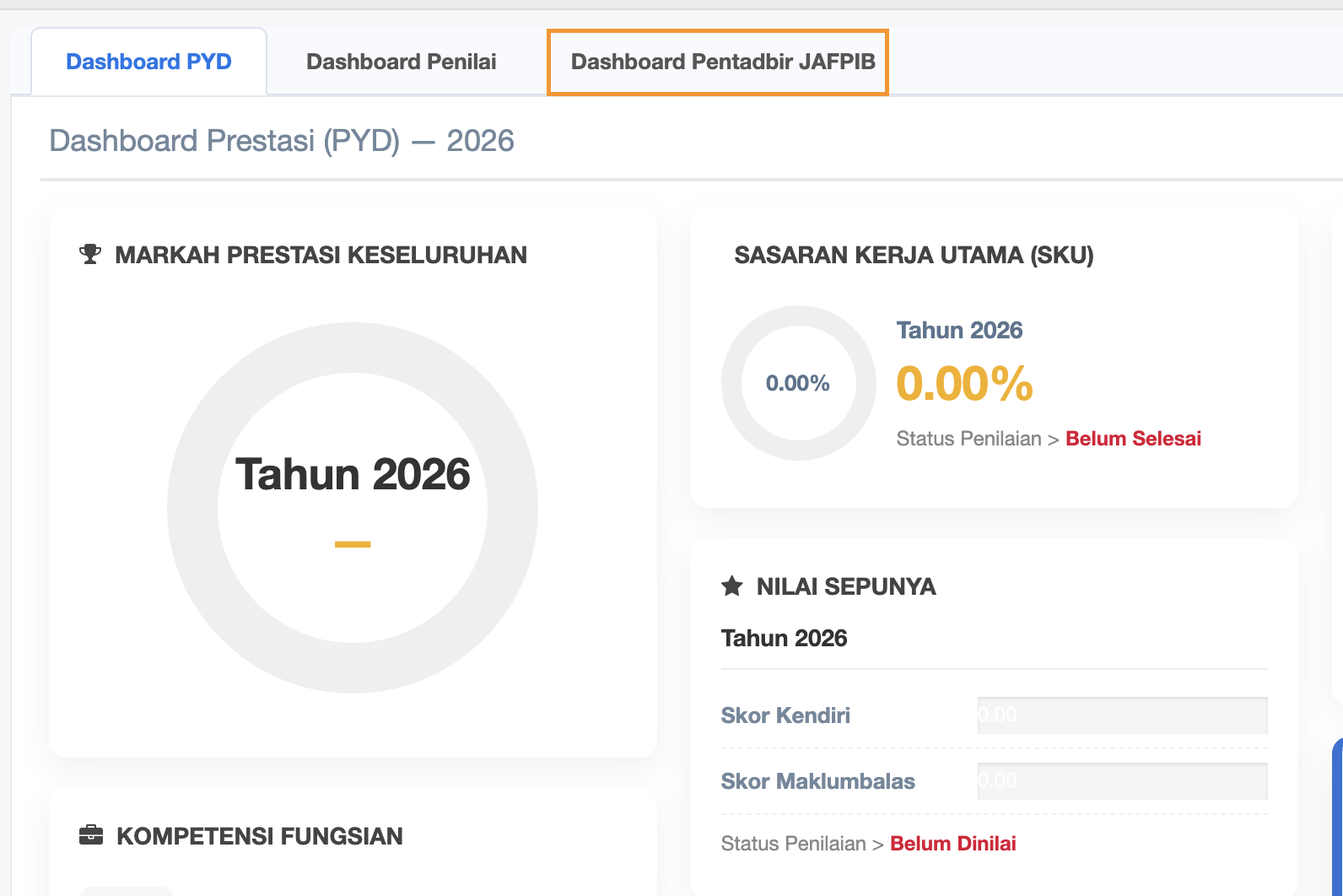Click the Skor Maklumbalas label
The width and height of the screenshot is (1343, 896).
click(817, 781)
